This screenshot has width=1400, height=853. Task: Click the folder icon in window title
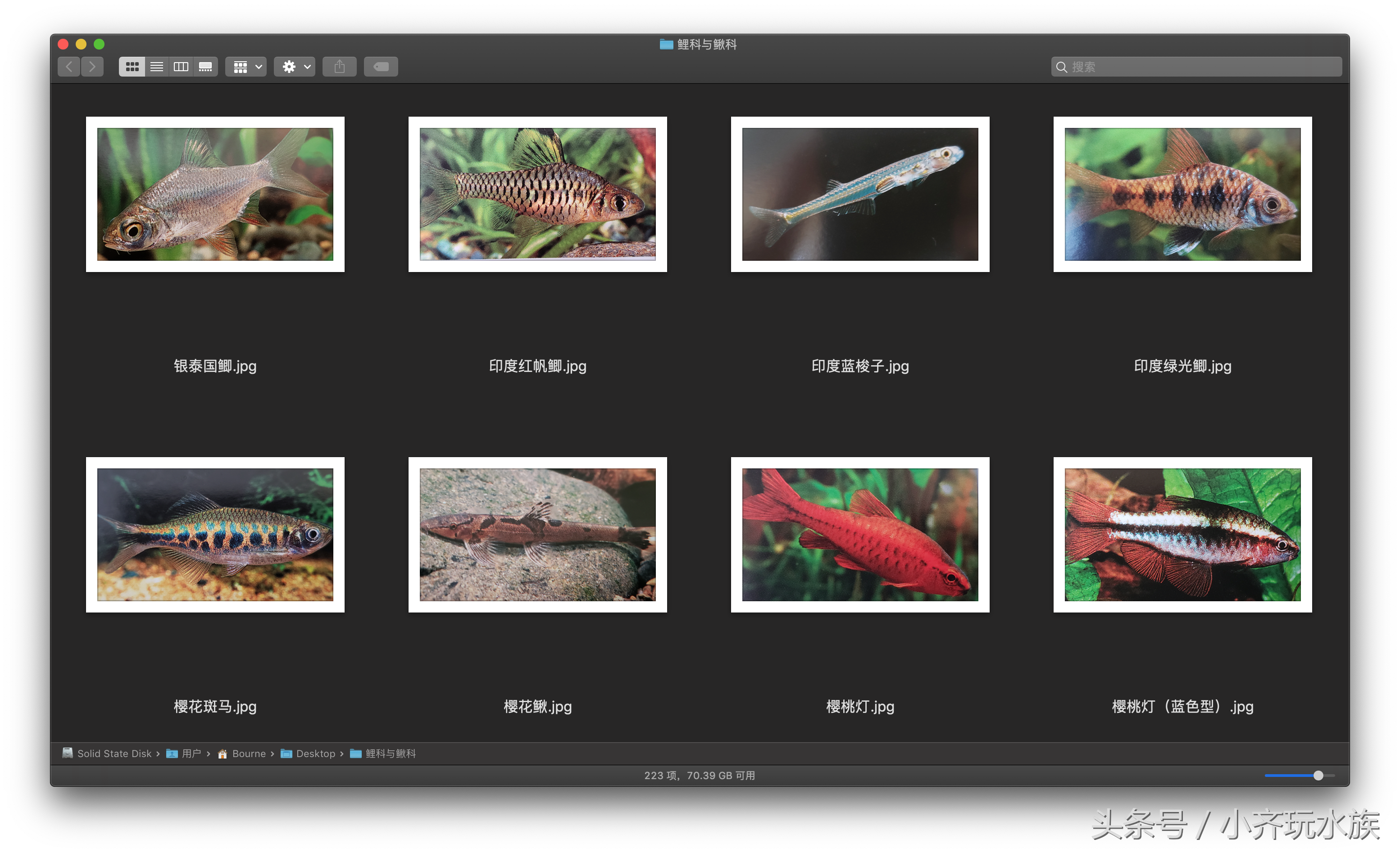coord(667,44)
